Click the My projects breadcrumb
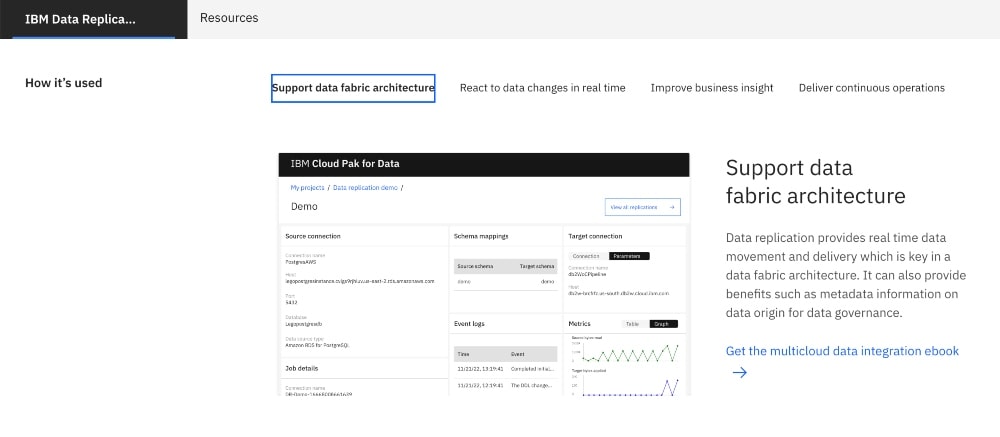 [307, 187]
